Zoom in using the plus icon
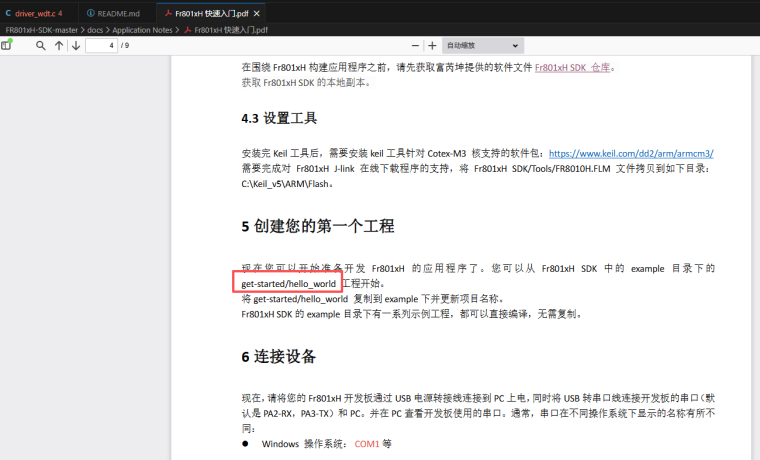 pyautogui.click(x=432, y=46)
